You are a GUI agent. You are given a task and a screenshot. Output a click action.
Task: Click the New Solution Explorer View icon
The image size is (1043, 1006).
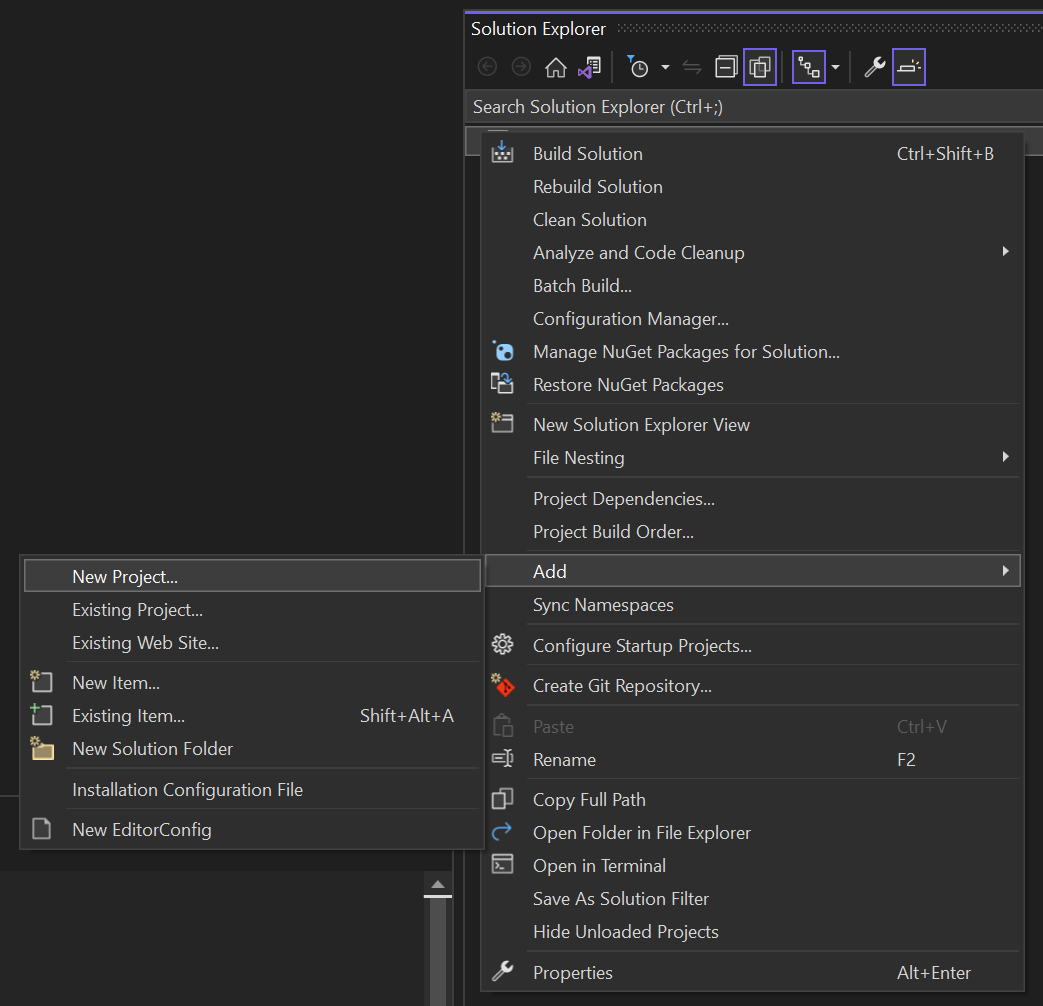[502, 422]
